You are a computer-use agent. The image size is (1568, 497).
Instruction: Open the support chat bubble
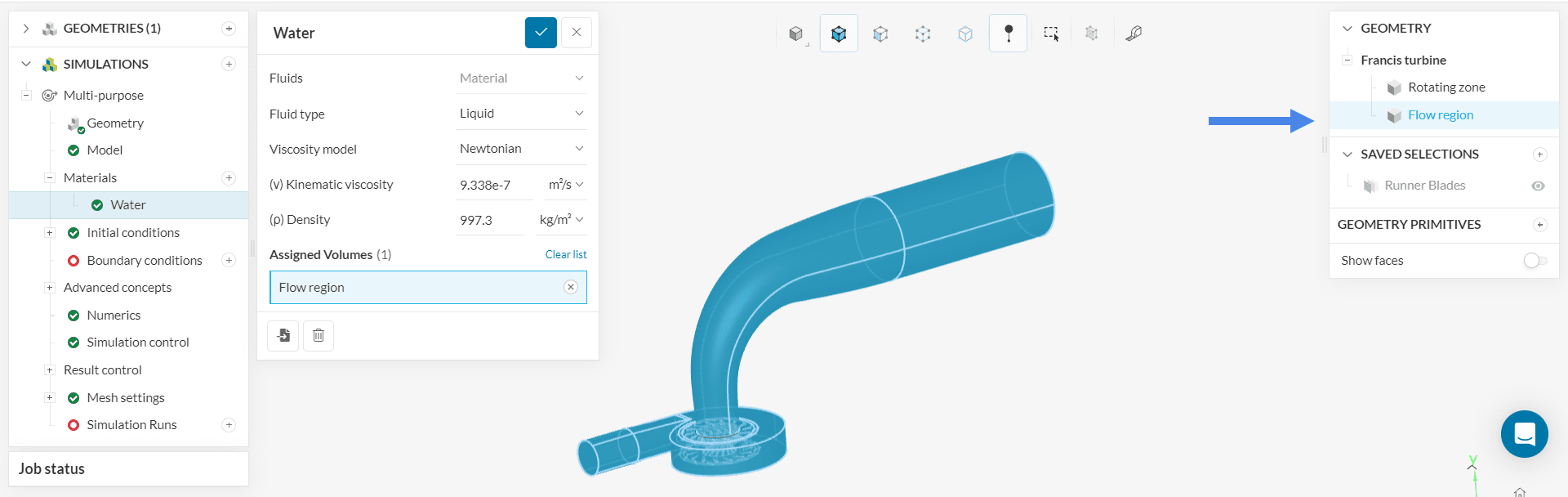1524,433
